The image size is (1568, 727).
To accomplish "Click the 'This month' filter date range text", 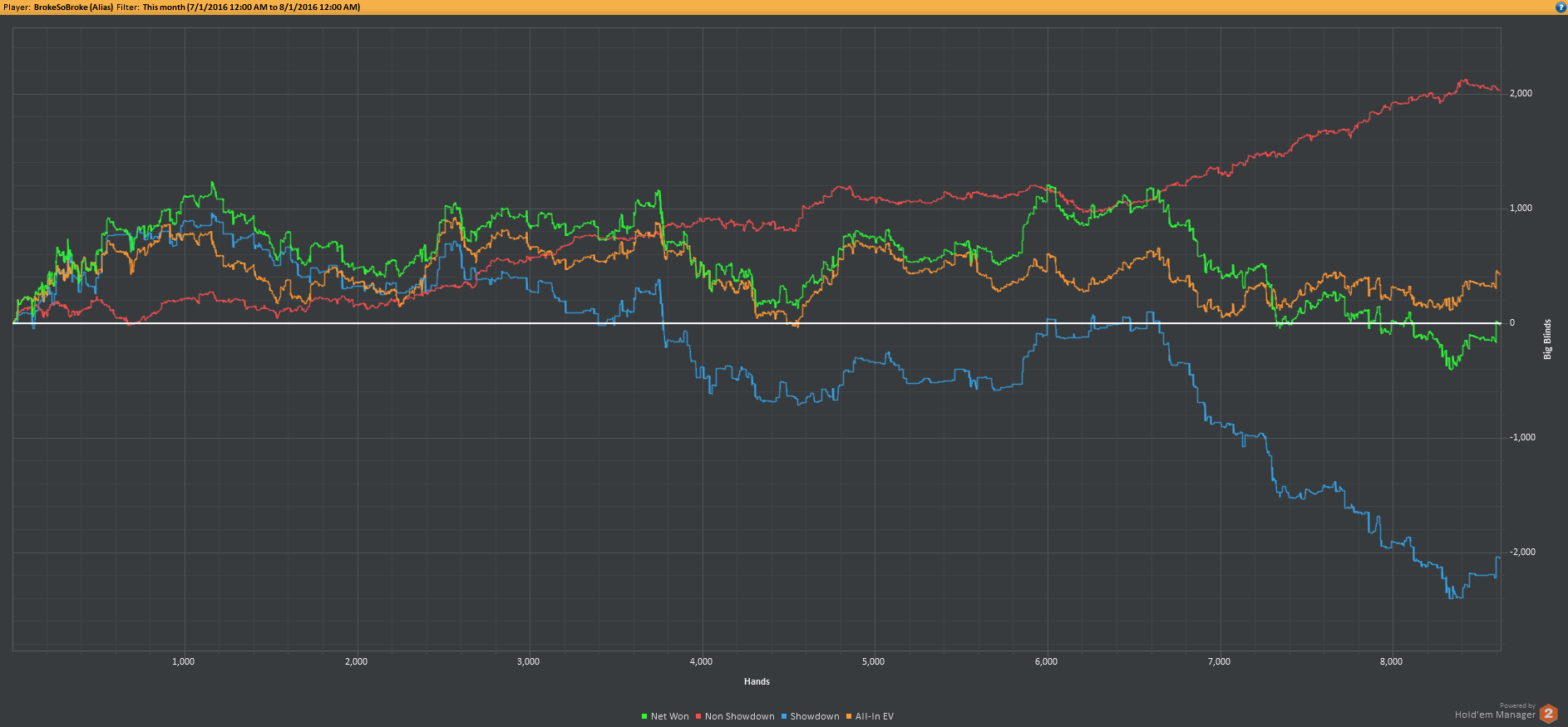I will click(x=252, y=7).
